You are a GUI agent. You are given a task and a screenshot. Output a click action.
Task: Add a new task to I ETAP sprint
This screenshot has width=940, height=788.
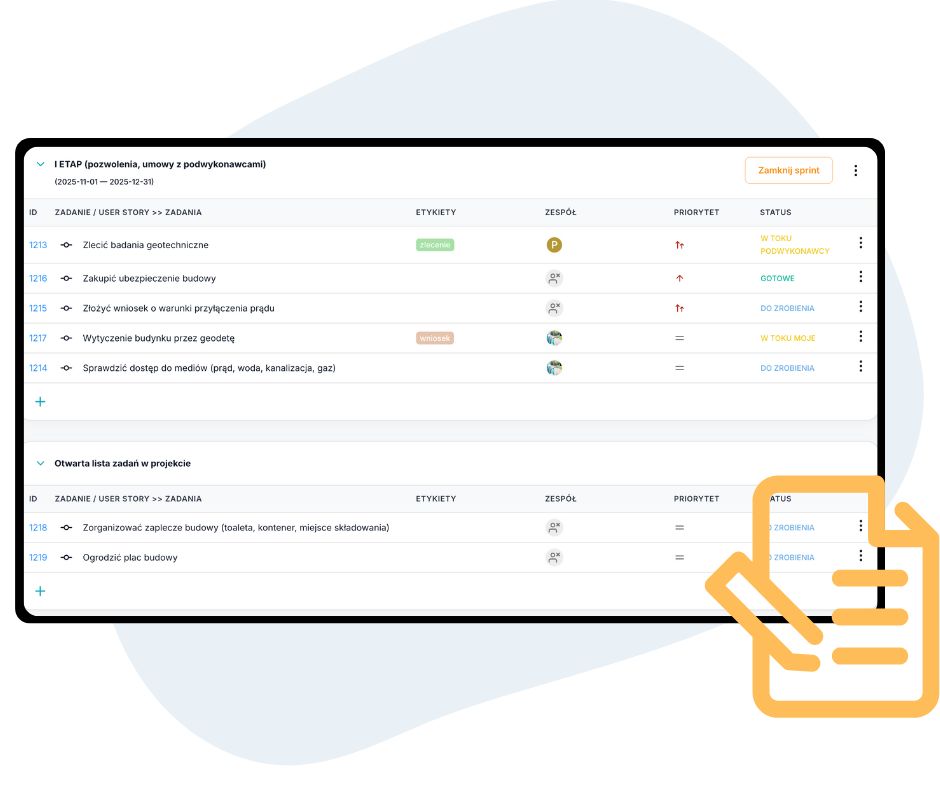(41, 402)
